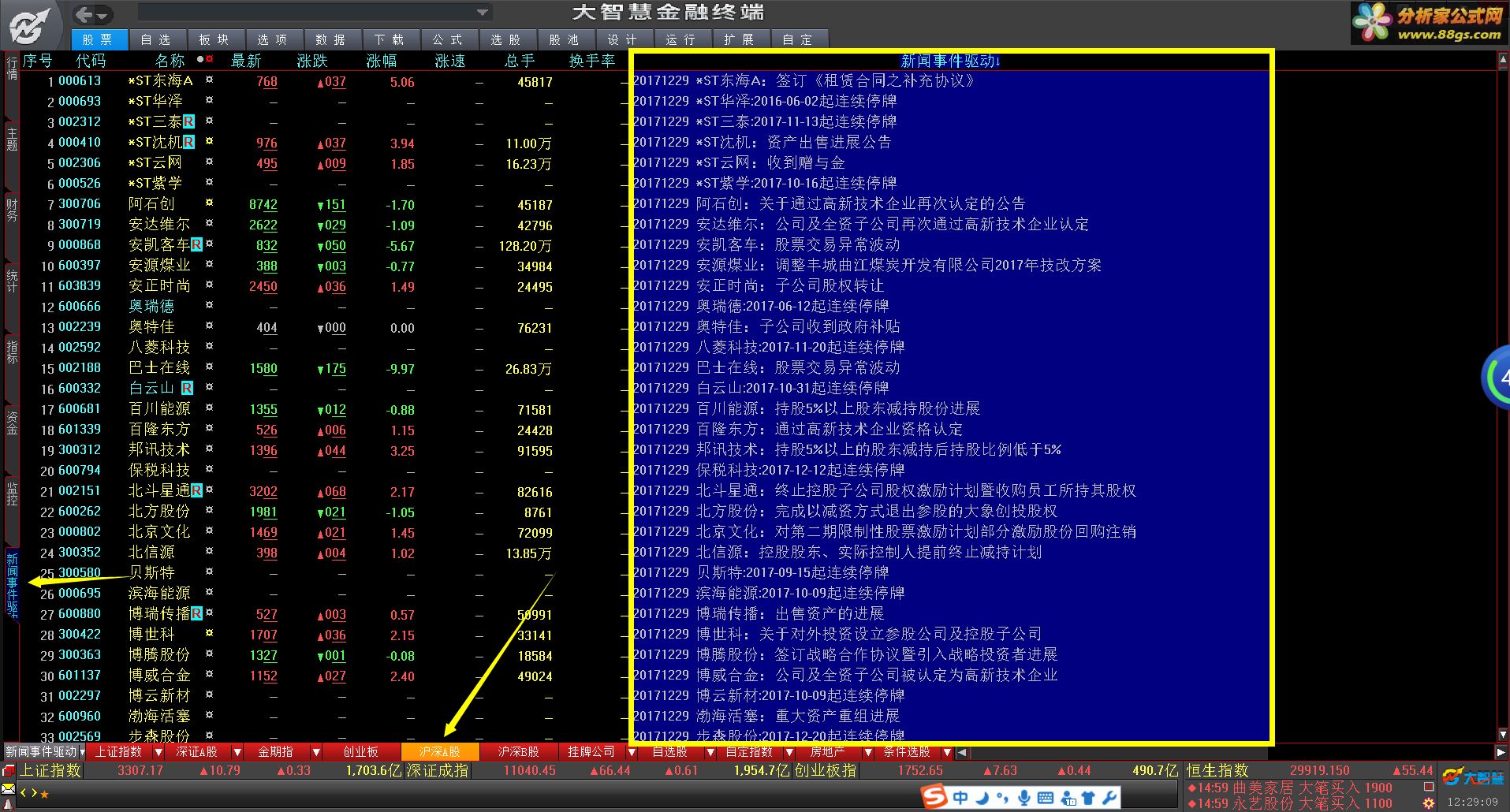
Task: Select stock 巴士在线 row name
Action: click(159, 368)
